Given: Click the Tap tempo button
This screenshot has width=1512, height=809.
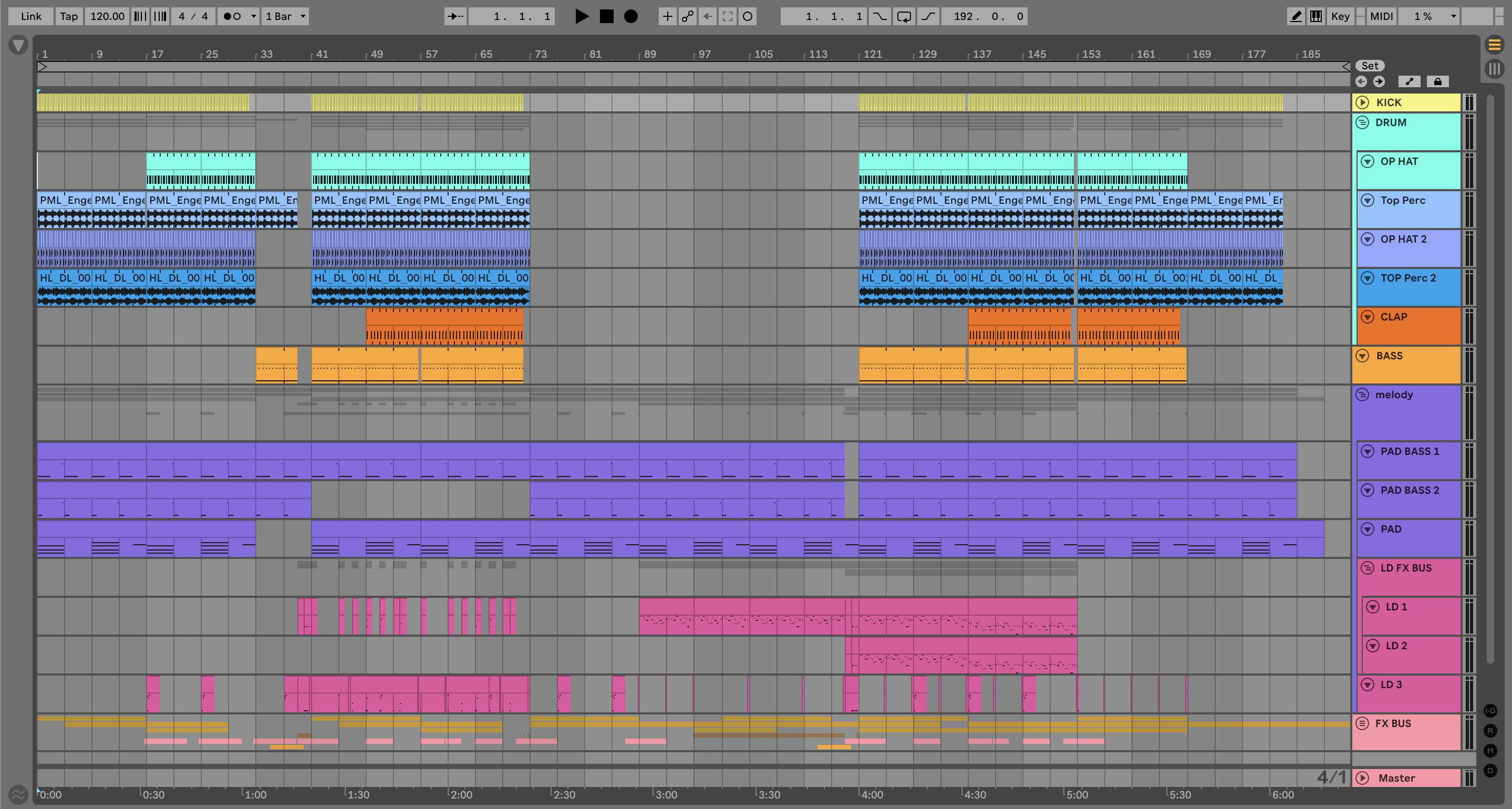Looking at the screenshot, I should coord(69,16).
